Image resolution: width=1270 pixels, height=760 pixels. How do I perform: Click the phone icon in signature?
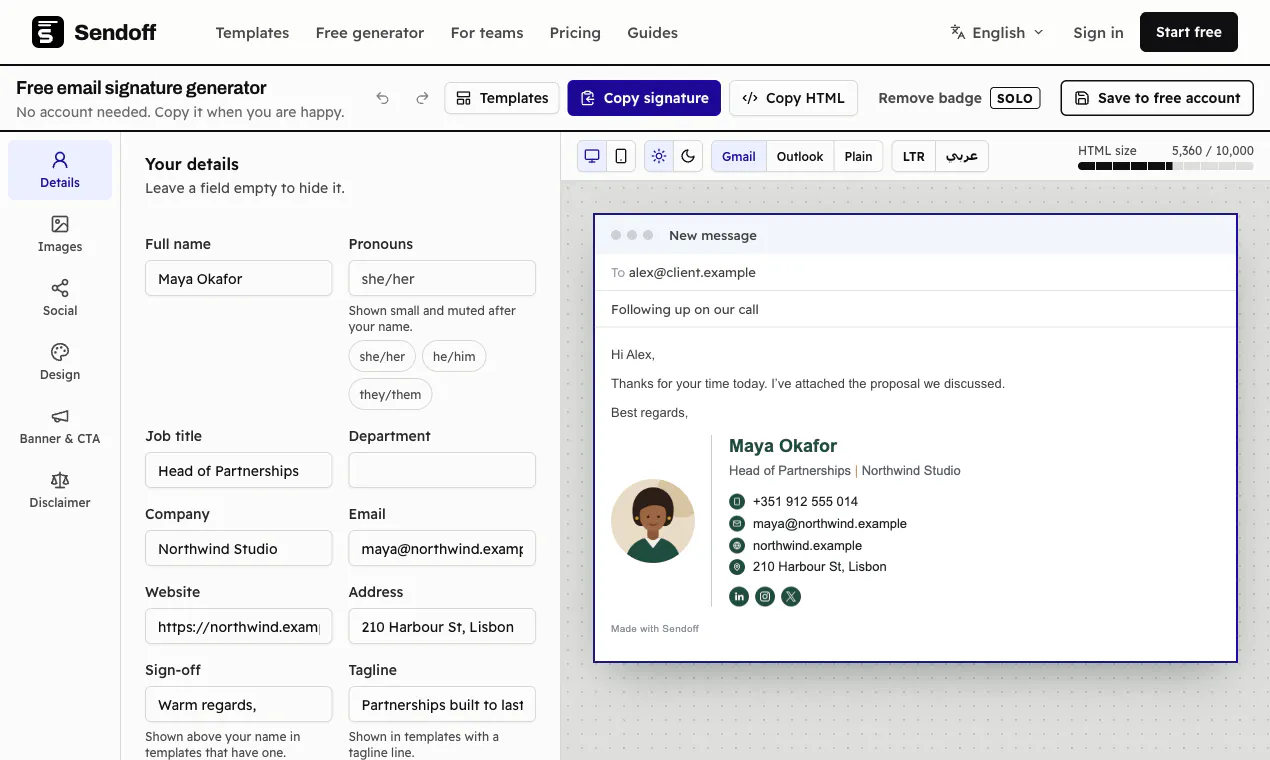point(737,501)
